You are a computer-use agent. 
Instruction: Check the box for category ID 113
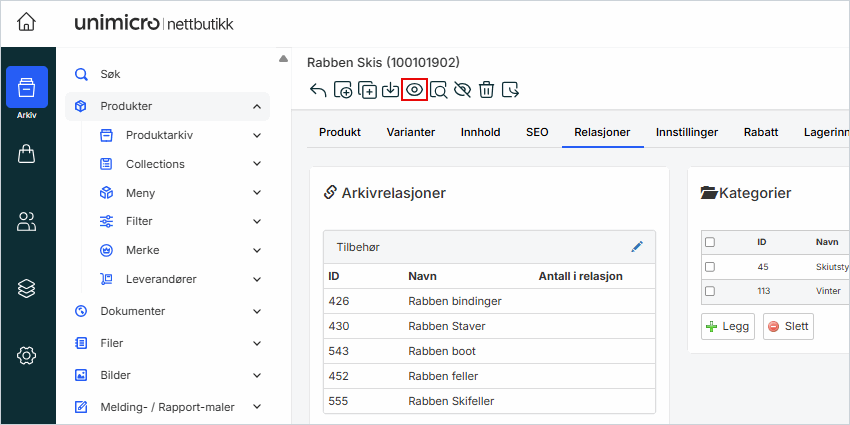click(710, 292)
